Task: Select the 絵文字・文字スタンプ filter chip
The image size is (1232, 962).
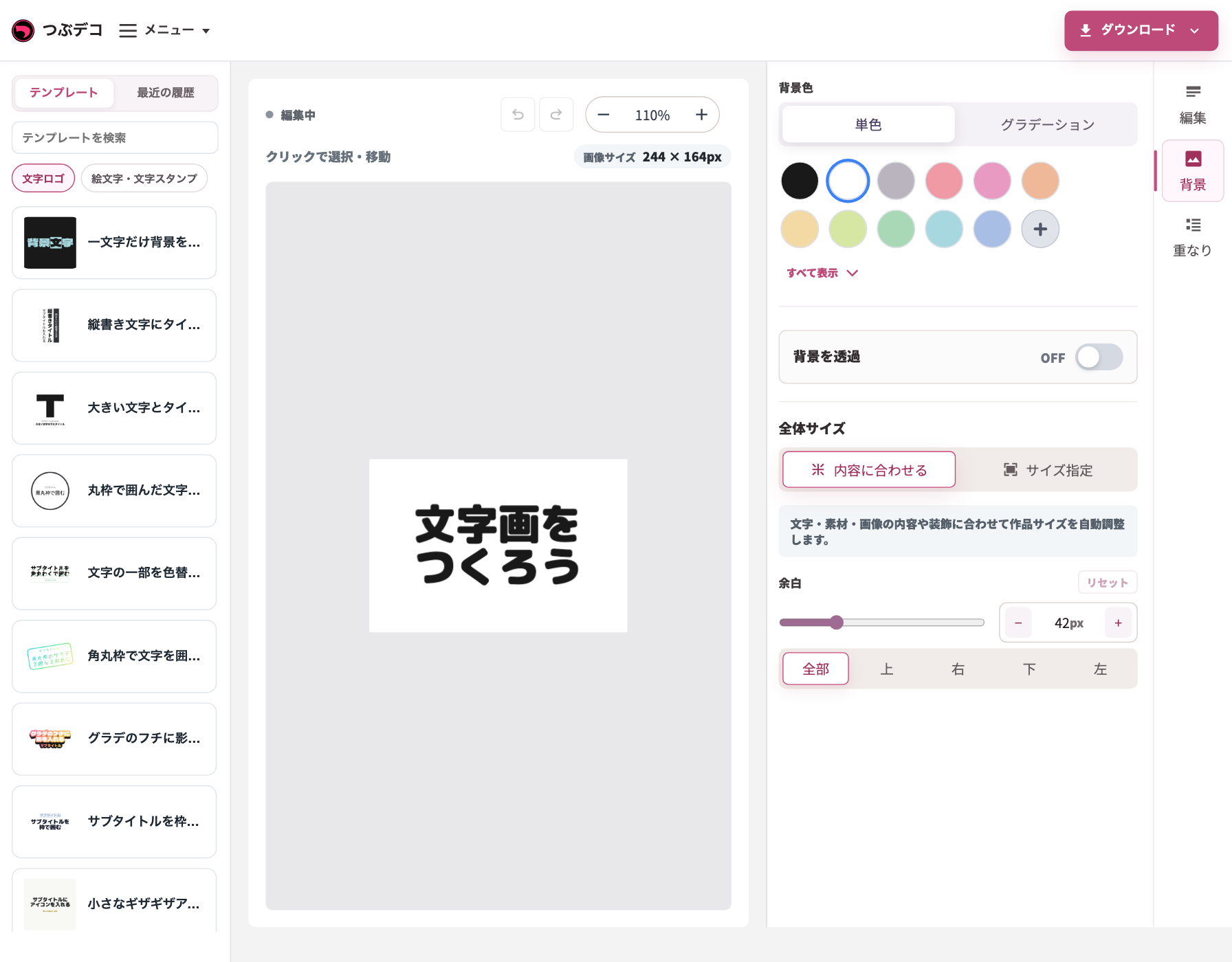Action: pyautogui.click(x=144, y=179)
